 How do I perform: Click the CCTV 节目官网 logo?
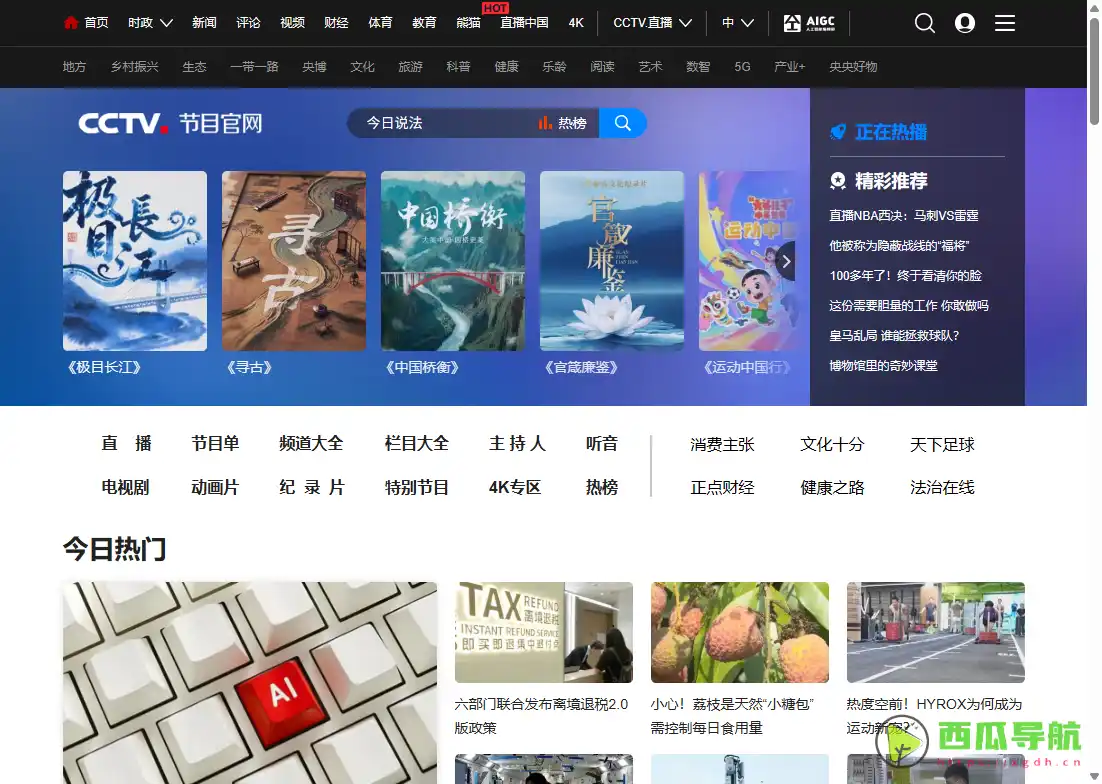point(170,123)
